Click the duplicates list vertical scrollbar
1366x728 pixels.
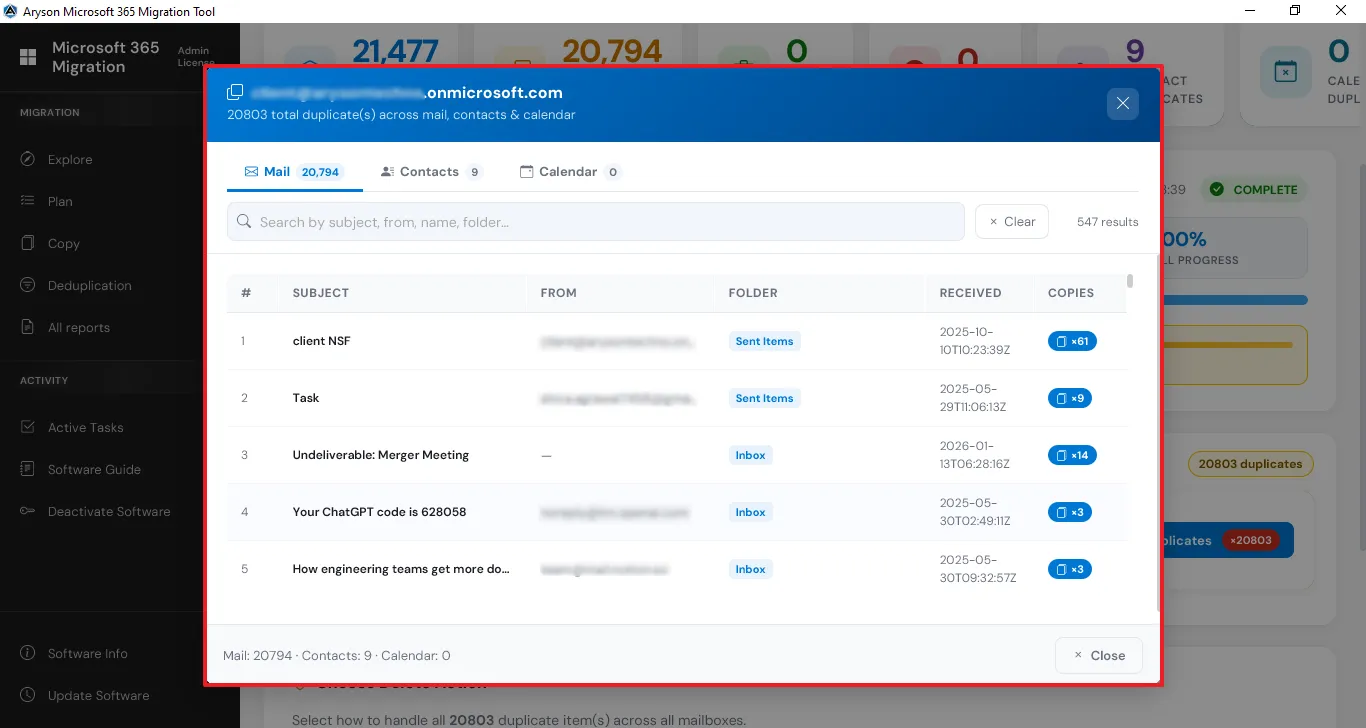(x=1130, y=281)
